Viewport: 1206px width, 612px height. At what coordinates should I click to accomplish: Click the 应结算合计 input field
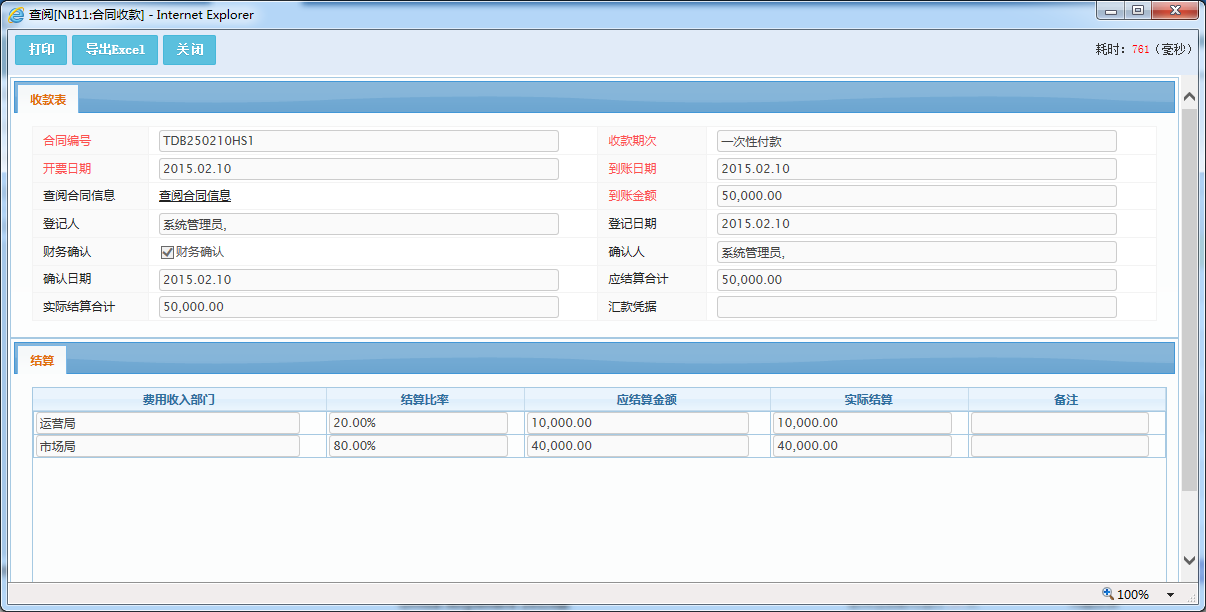917,280
